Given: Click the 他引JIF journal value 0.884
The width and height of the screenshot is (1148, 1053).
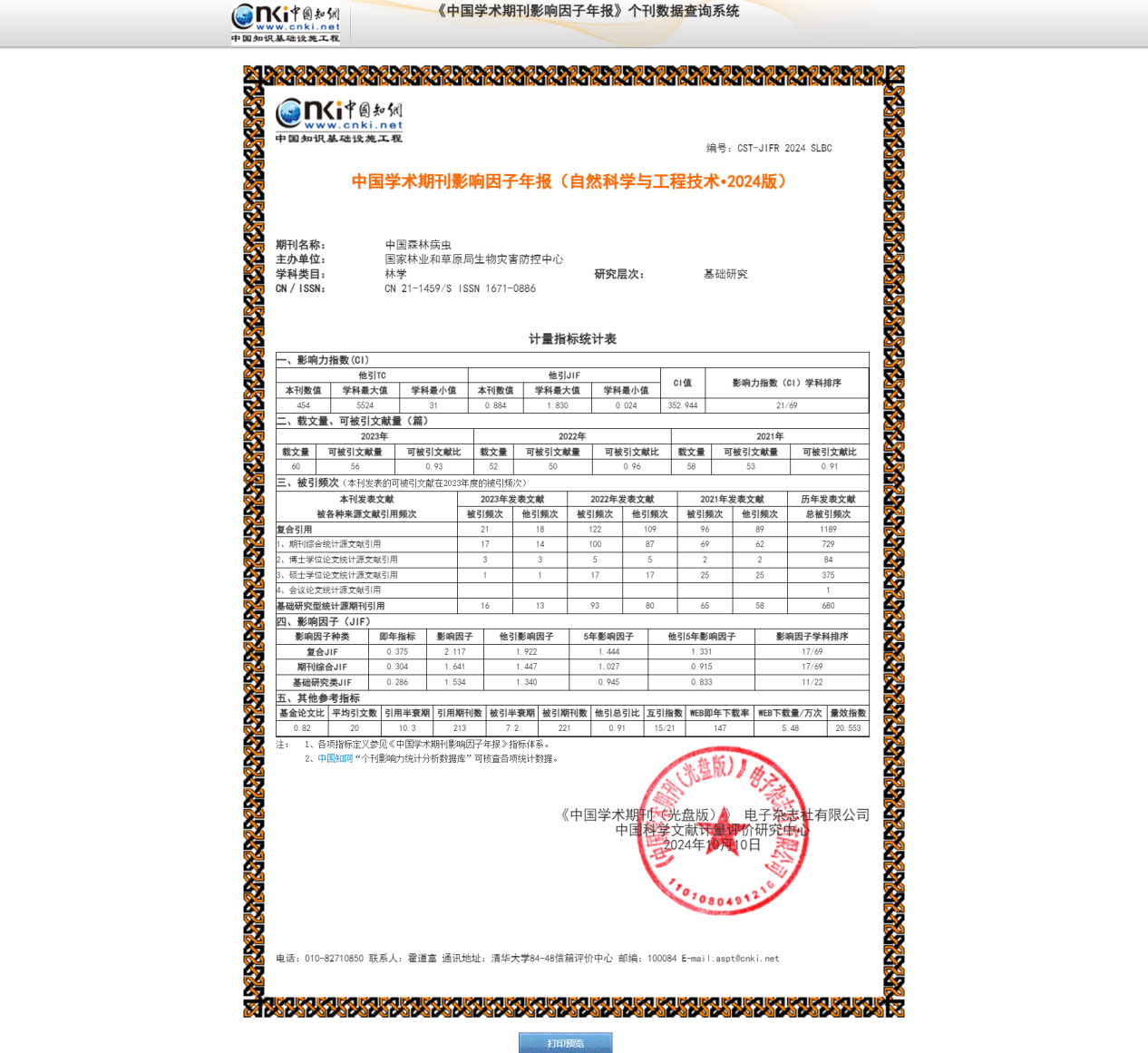Looking at the screenshot, I should pyautogui.click(x=495, y=405).
